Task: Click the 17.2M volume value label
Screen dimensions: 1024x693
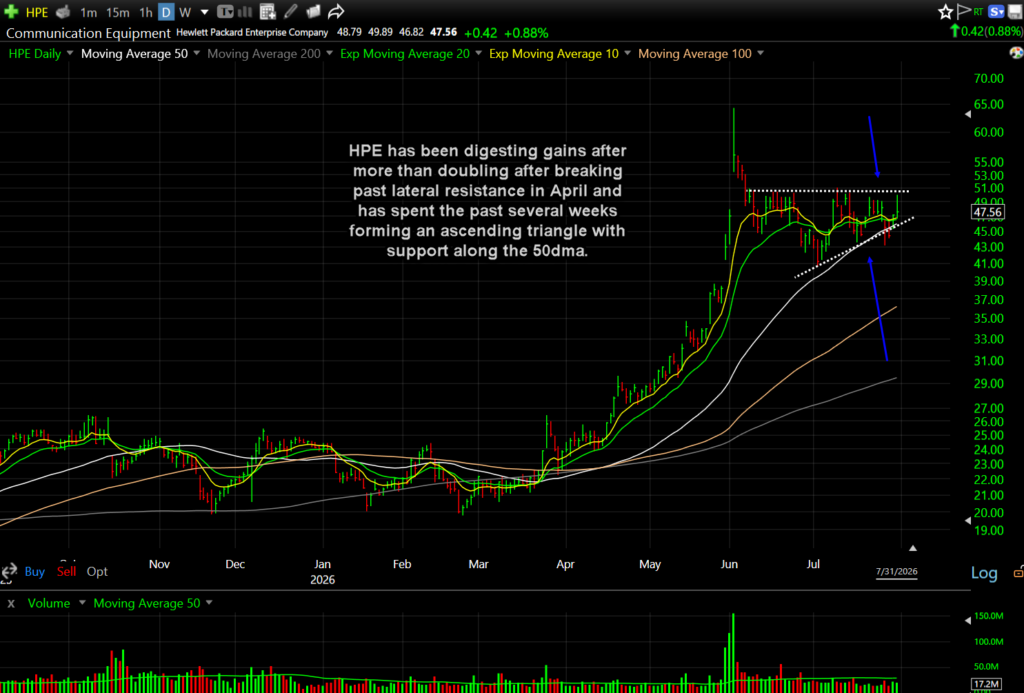Action: point(987,685)
